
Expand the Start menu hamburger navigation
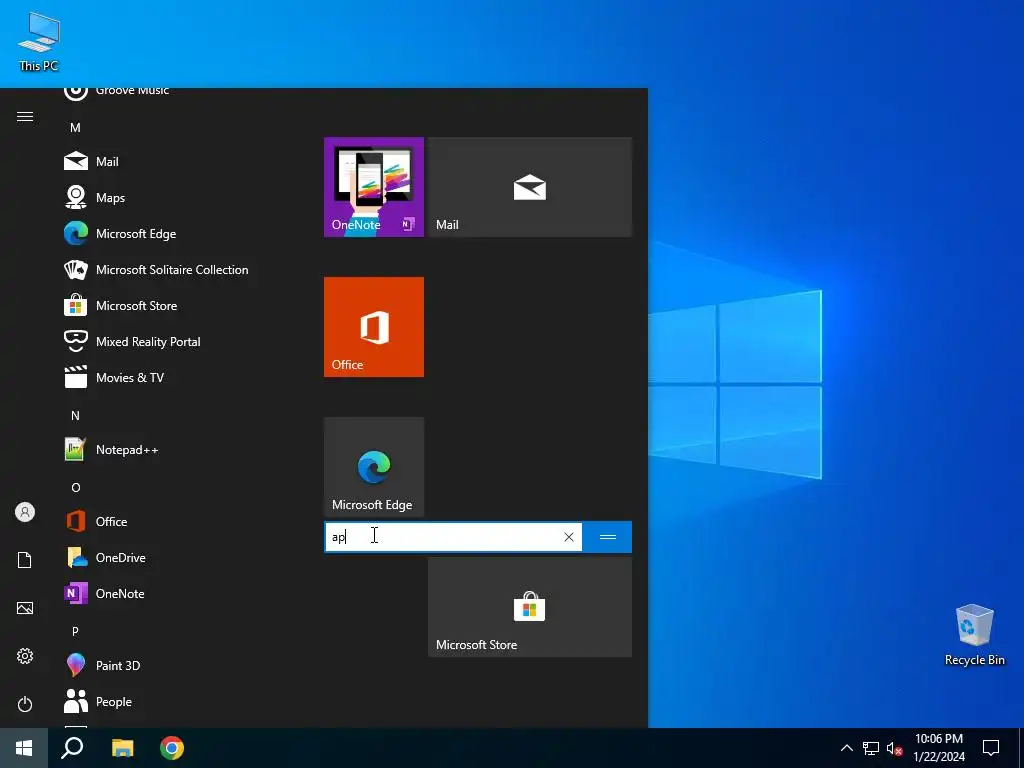point(25,117)
